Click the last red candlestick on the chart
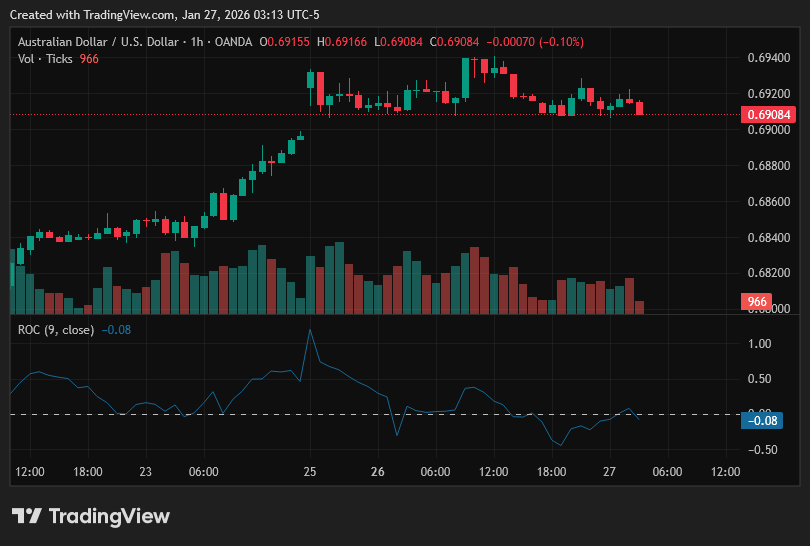The image size is (810, 546). pos(640,108)
